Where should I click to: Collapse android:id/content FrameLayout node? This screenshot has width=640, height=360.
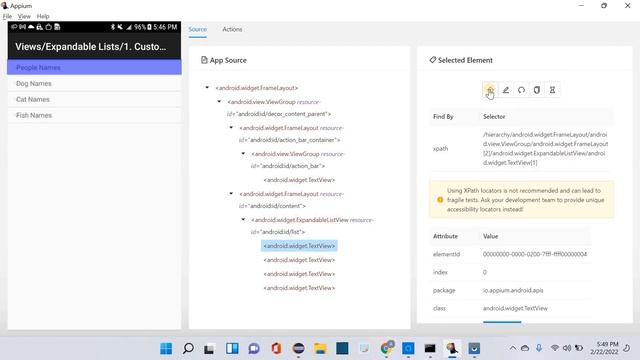click(231, 193)
